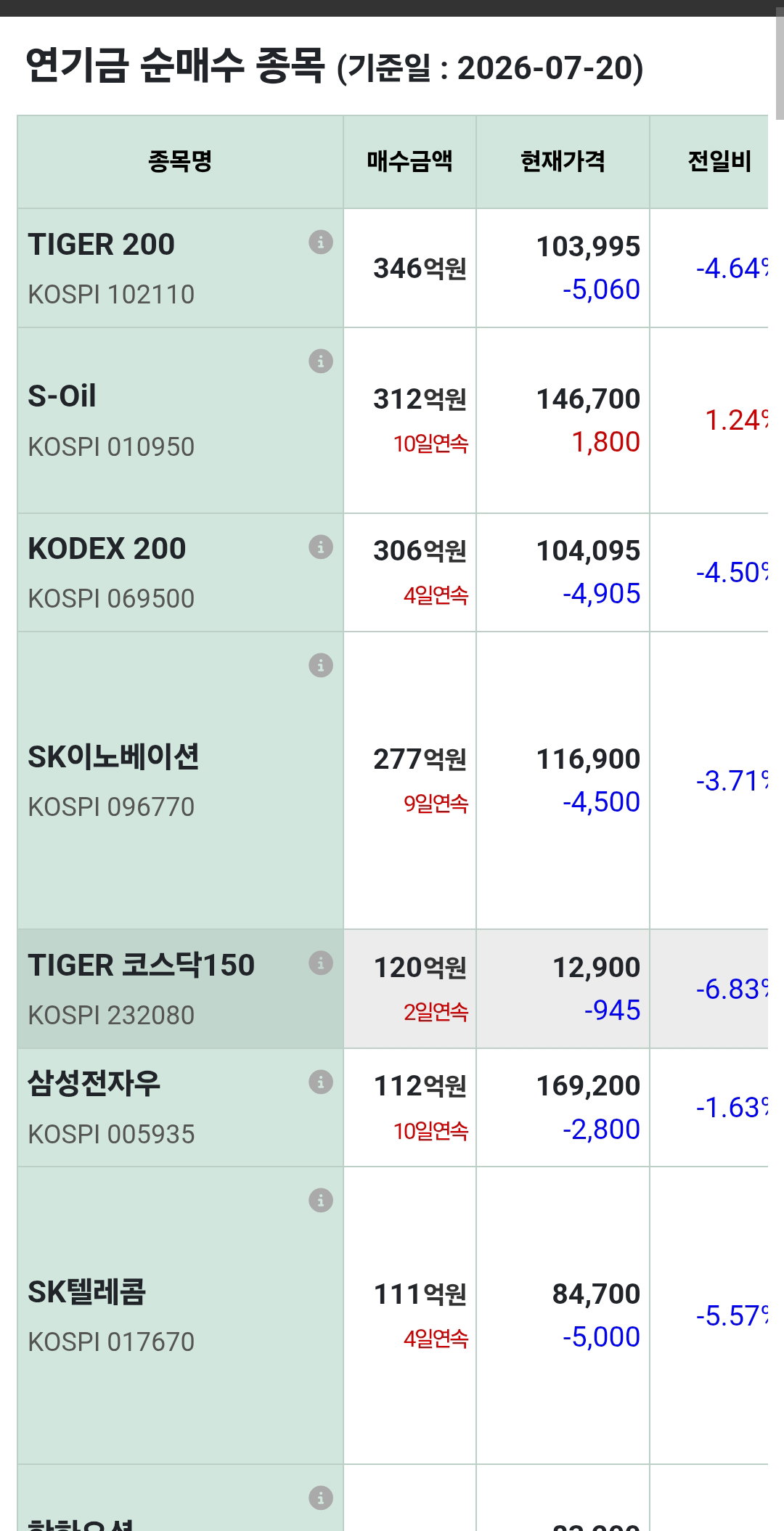Sort by the 매수금액 column header
The width and height of the screenshot is (784, 1531).
tap(409, 161)
